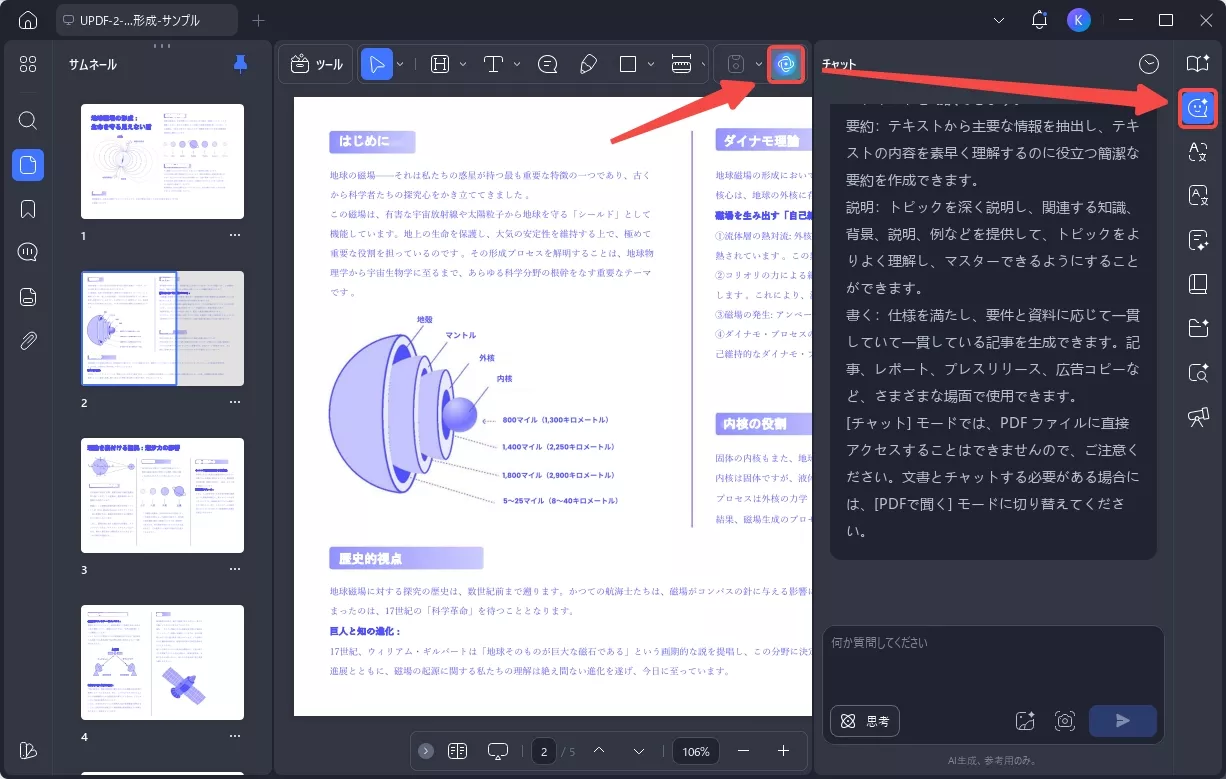This screenshot has height=779, width=1226.
Task: Send the chat message with the send button
Action: (1122, 720)
